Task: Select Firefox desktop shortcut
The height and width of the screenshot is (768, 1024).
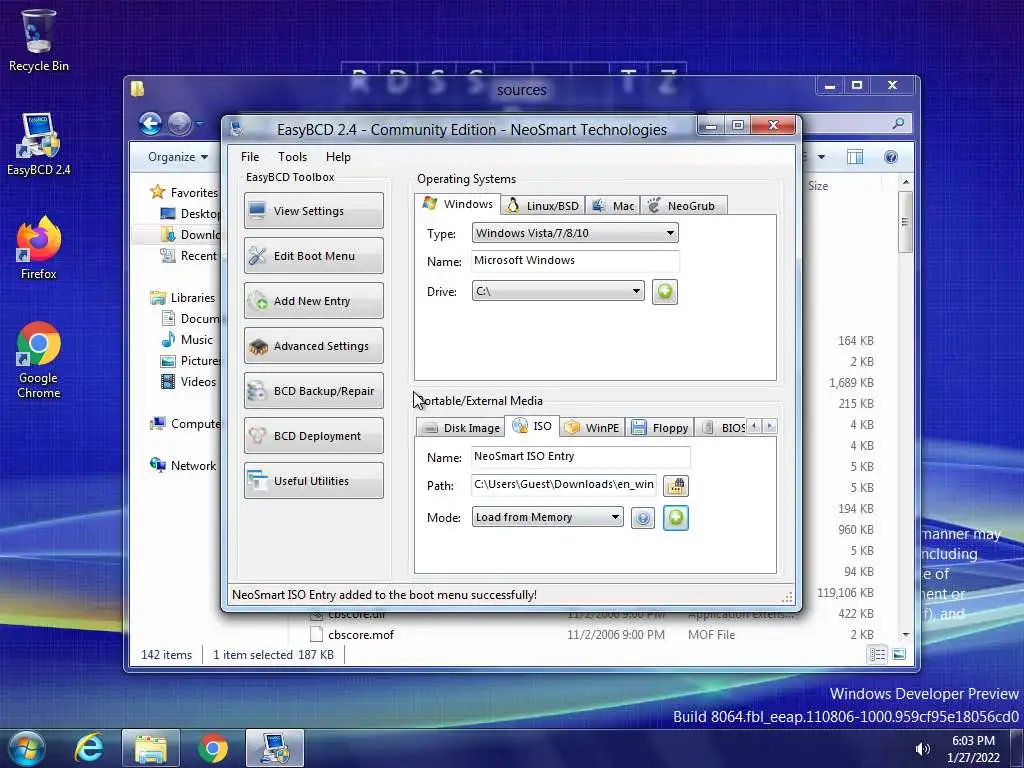Action: click(39, 248)
